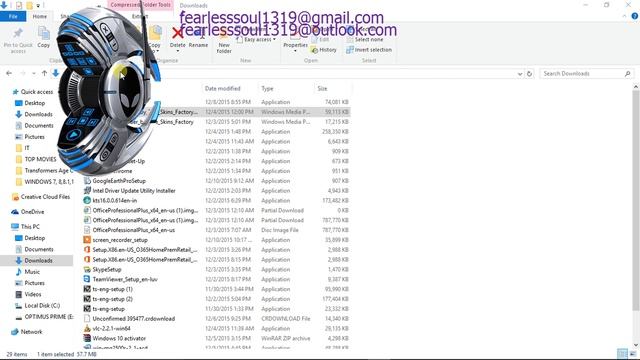Click the SkypeSetup file icon
Image resolution: width=640 pixels, height=360 pixels.
pyautogui.click(x=87, y=269)
